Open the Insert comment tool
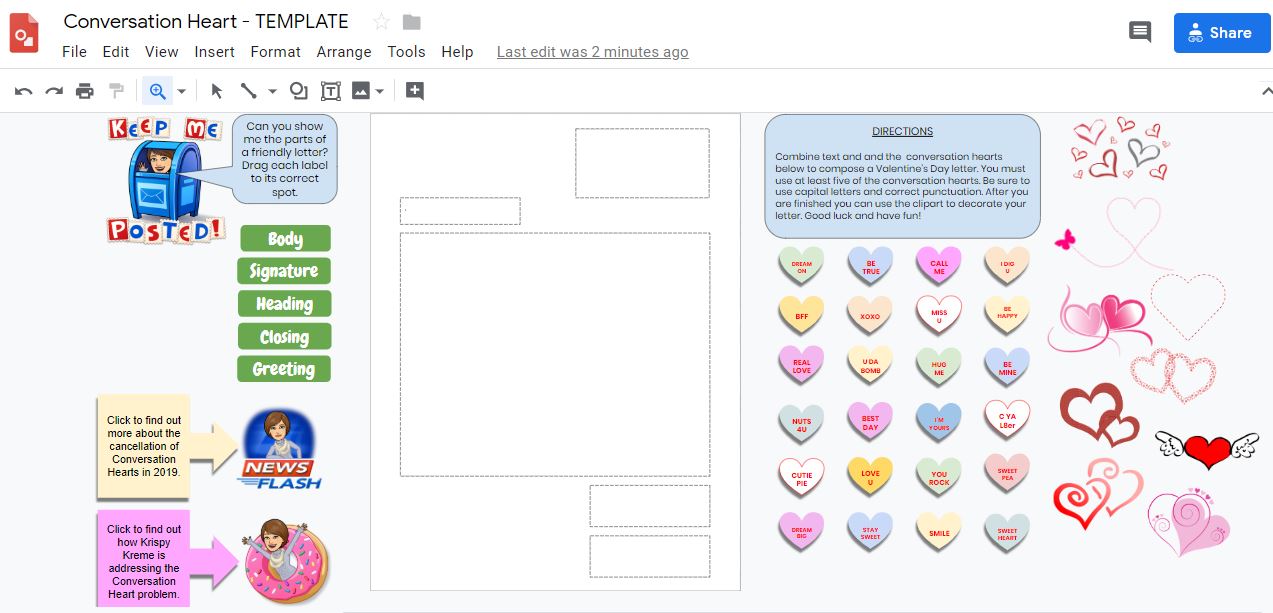1273x613 pixels. coord(413,90)
